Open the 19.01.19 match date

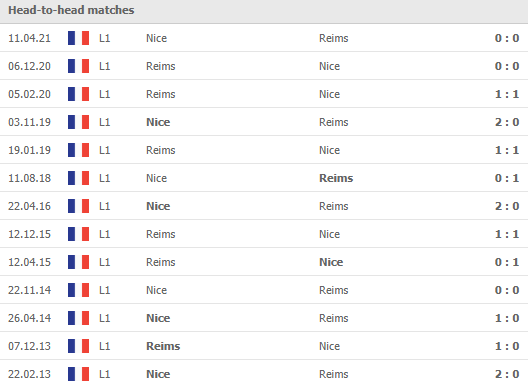coord(29,150)
